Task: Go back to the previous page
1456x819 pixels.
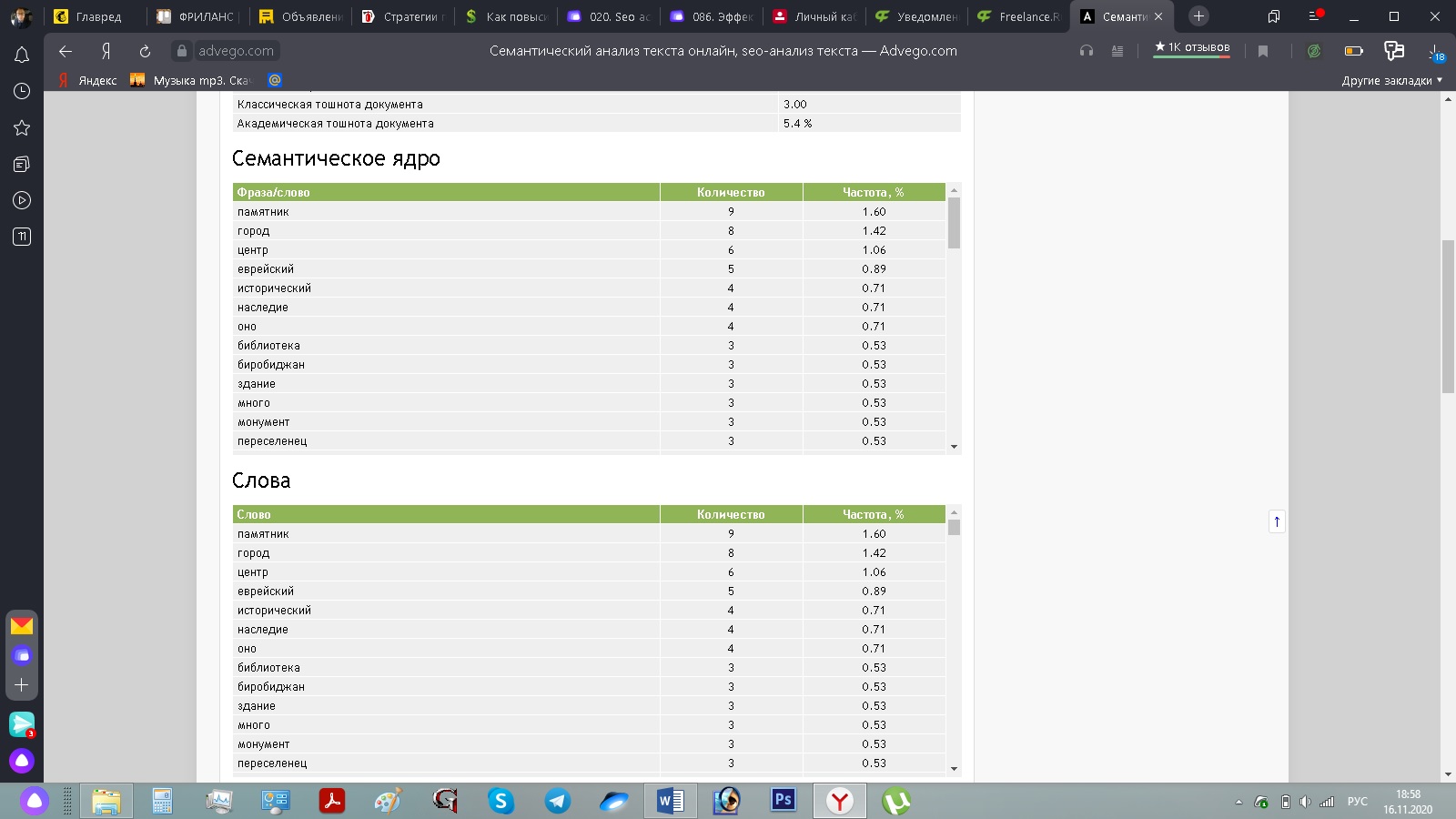Action: click(66, 51)
